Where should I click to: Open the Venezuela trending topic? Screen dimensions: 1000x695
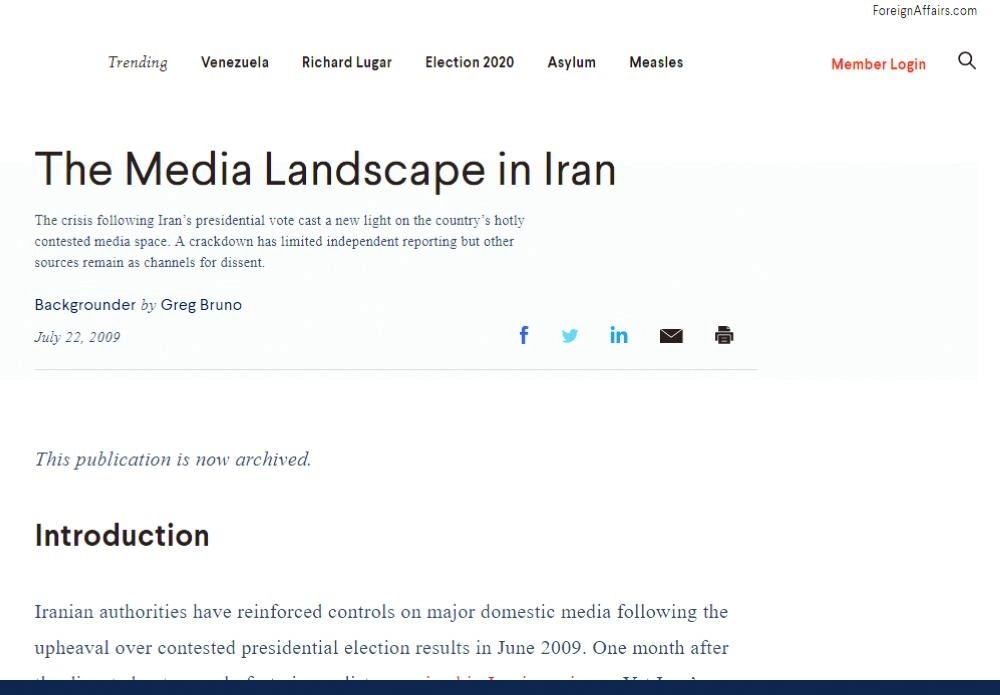[x=234, y=62]
